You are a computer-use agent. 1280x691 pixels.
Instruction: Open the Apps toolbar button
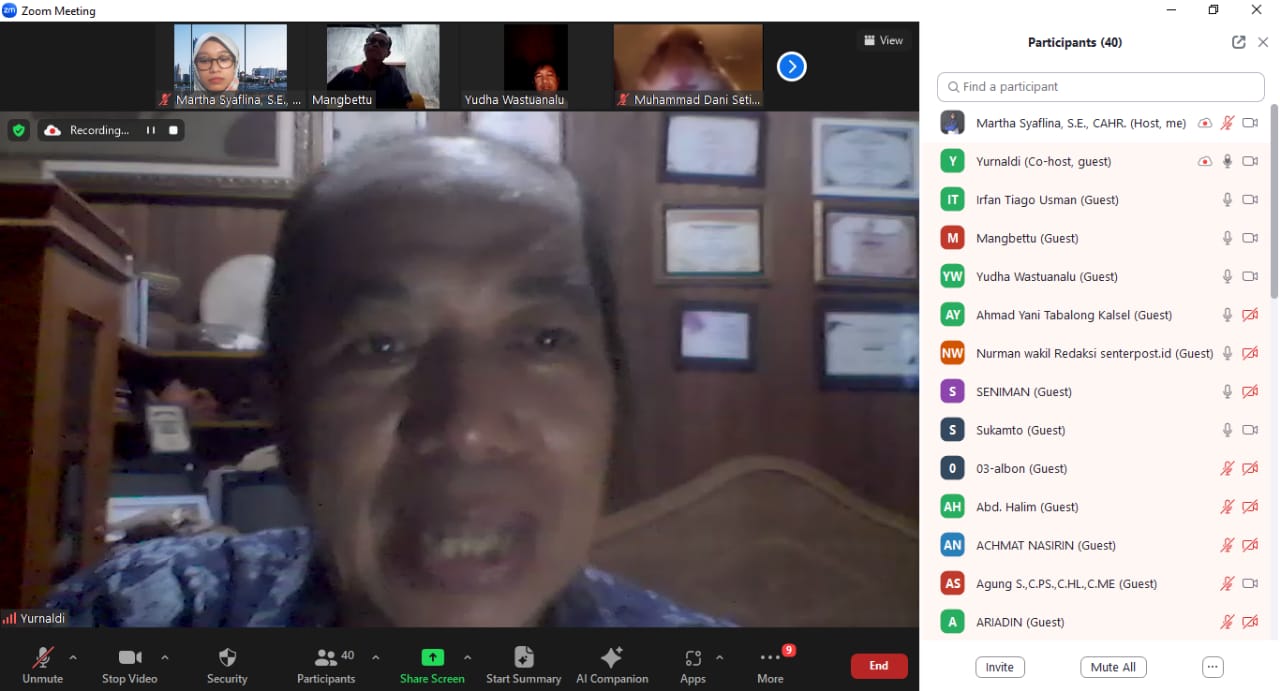[693, 665]
